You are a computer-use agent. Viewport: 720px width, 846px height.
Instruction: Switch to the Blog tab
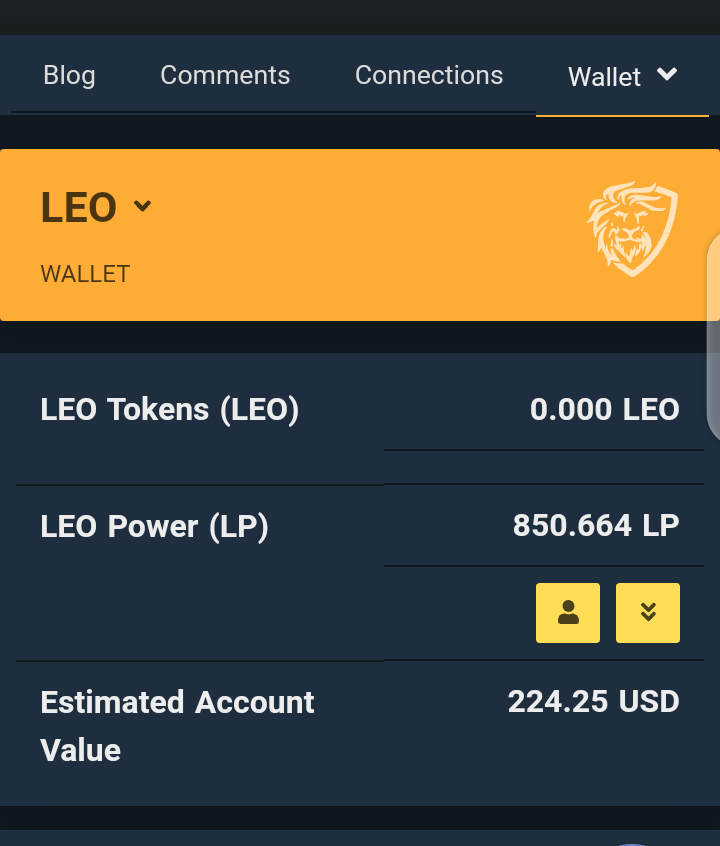(69, 75)
